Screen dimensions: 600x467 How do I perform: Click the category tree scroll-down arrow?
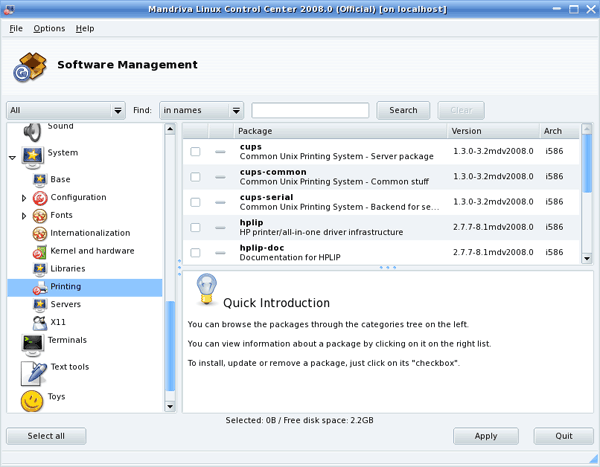click(x=170, y=406)
